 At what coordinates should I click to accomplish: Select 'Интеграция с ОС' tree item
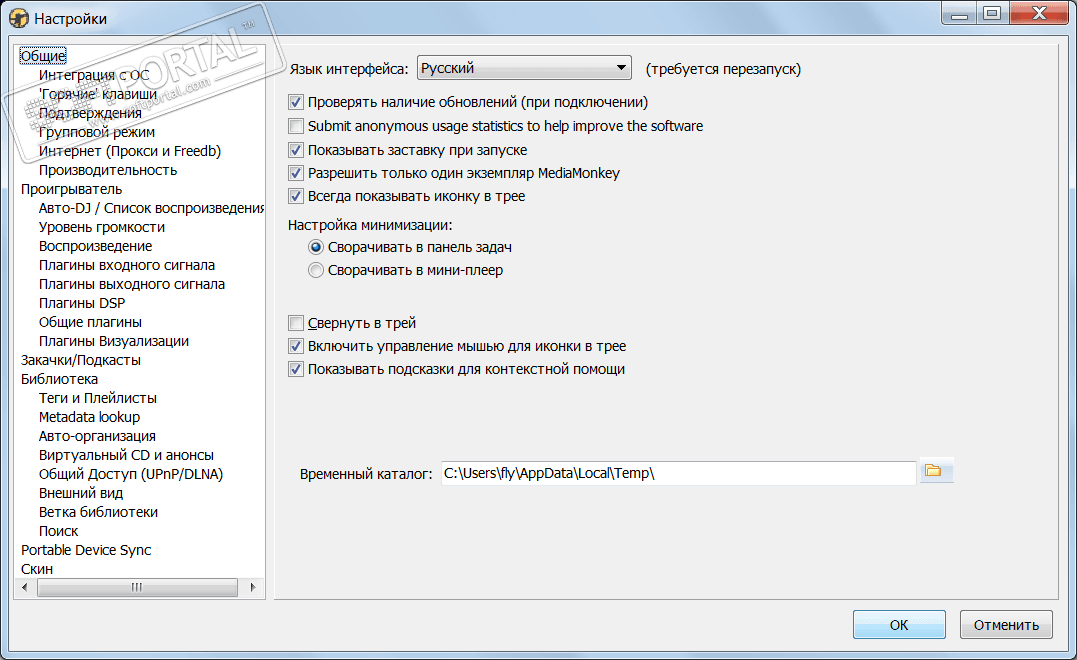94,75
